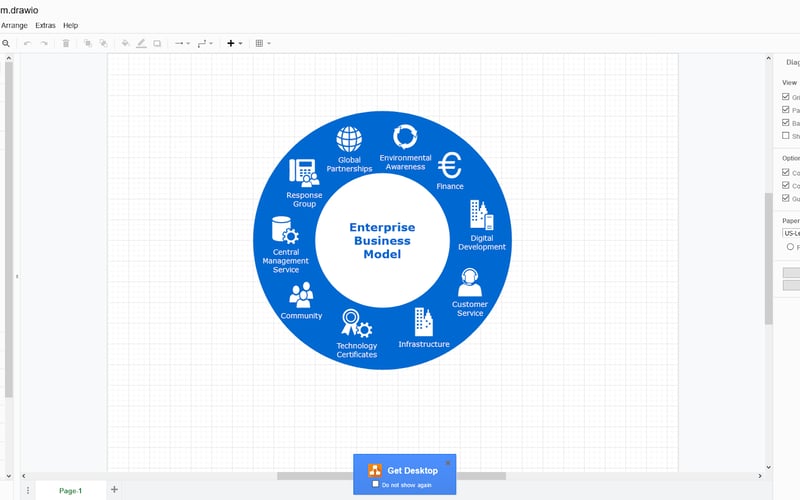Image resolution: width=800 pixels, height=500 pixels.
Task: Toggle the Grid checkbox in View section
Action: click(x=786, y=97)
